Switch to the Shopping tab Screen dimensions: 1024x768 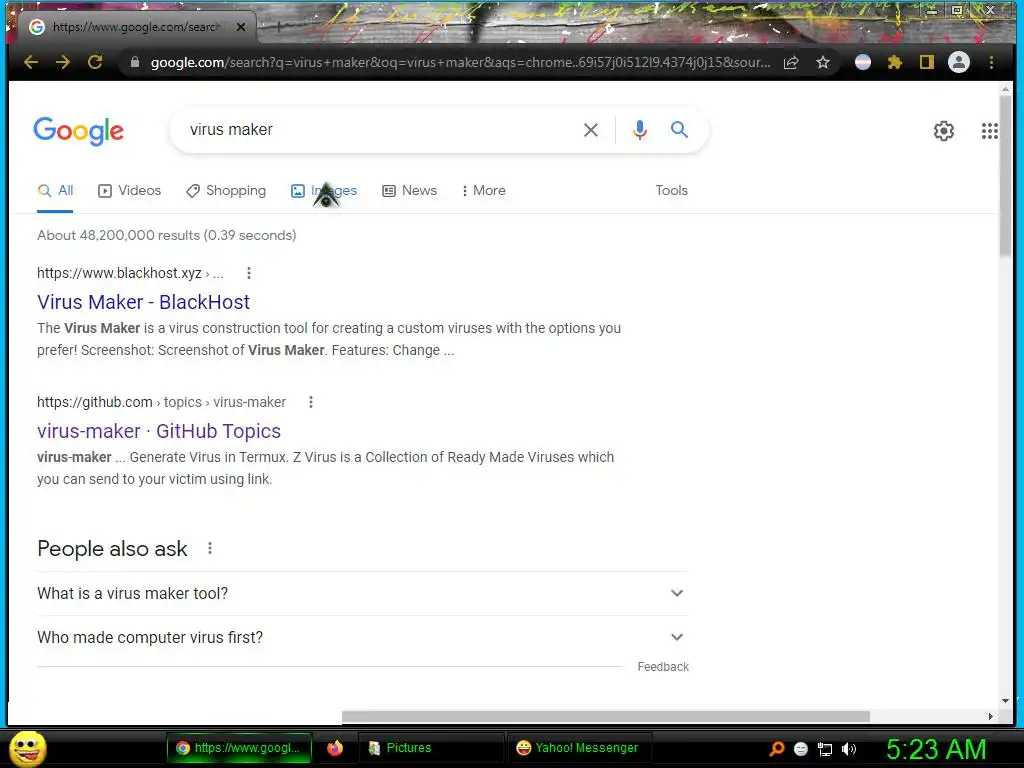click(226, 191)
